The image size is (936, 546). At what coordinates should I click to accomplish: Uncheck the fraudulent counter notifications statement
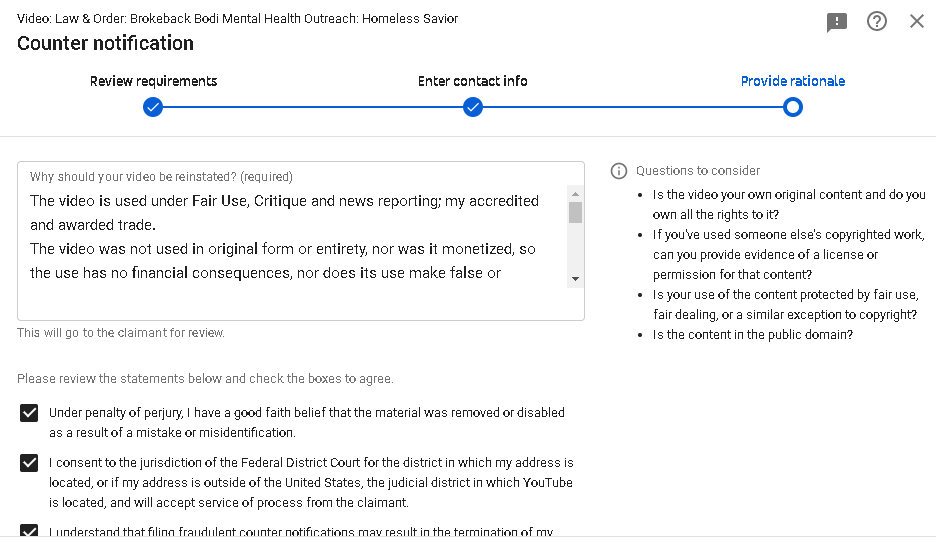tap(29, 530)
